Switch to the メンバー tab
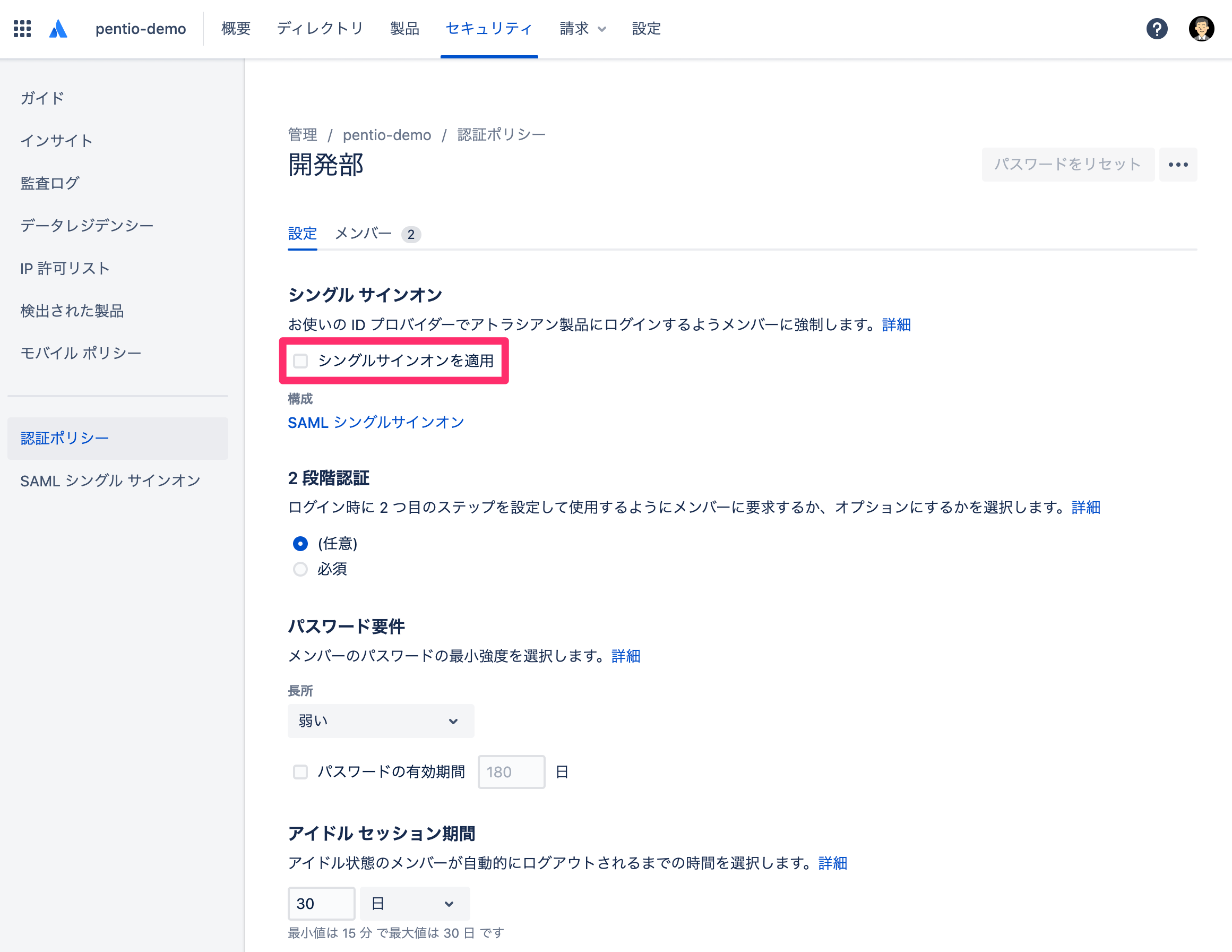The image size is (1232, 952). coord(363,234)
